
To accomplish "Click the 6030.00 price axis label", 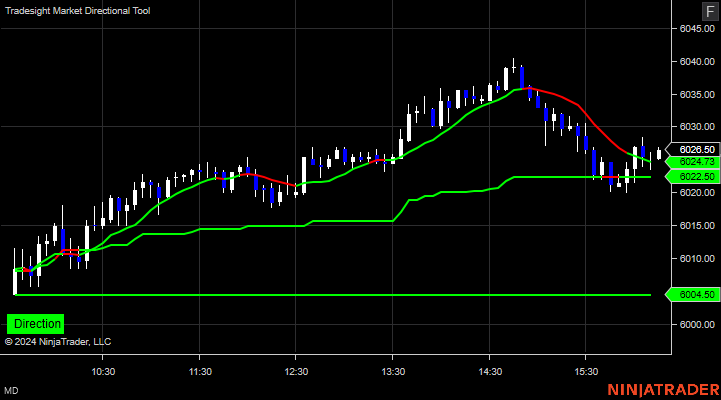I will [x=697, y=126].
